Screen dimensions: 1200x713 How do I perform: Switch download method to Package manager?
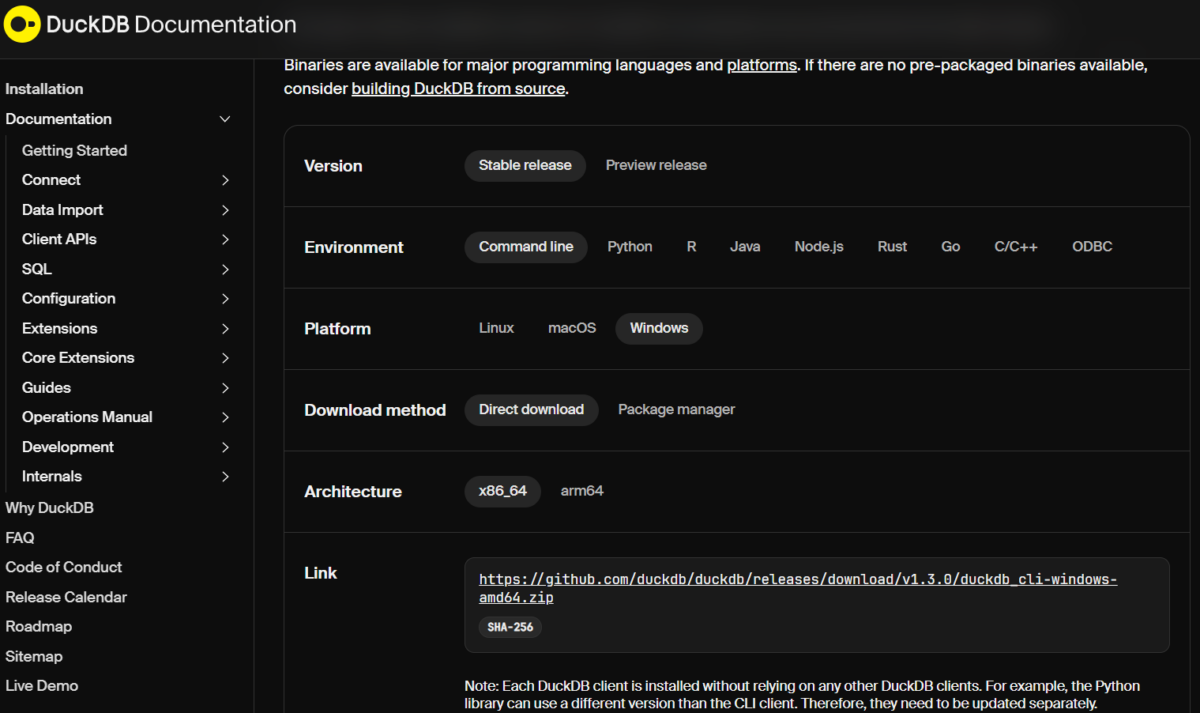pyautogui.click(x=676, y=410)
